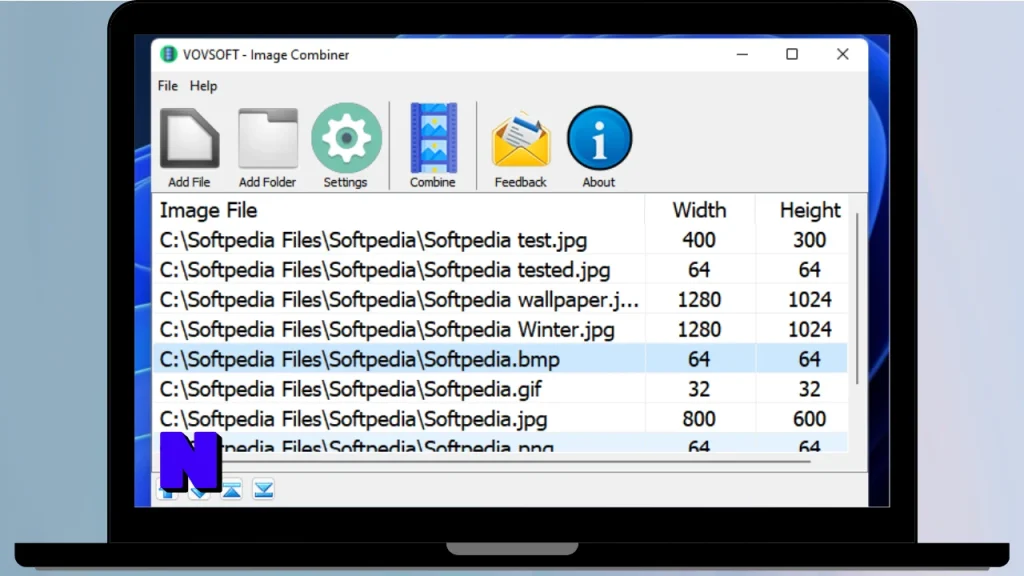Click the move-to-top arrow icon

click(232, 490)
